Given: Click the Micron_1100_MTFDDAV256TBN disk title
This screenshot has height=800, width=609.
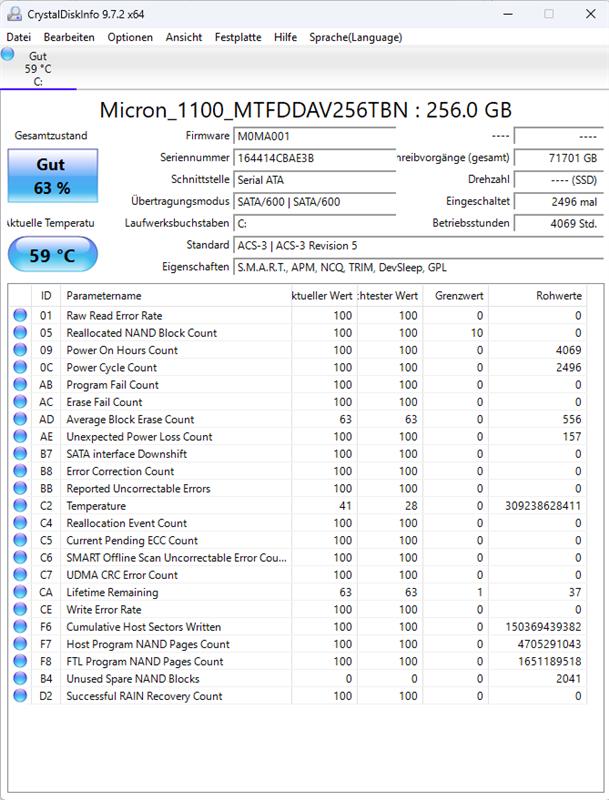Looking at the screenshot, I should point(305,110).
